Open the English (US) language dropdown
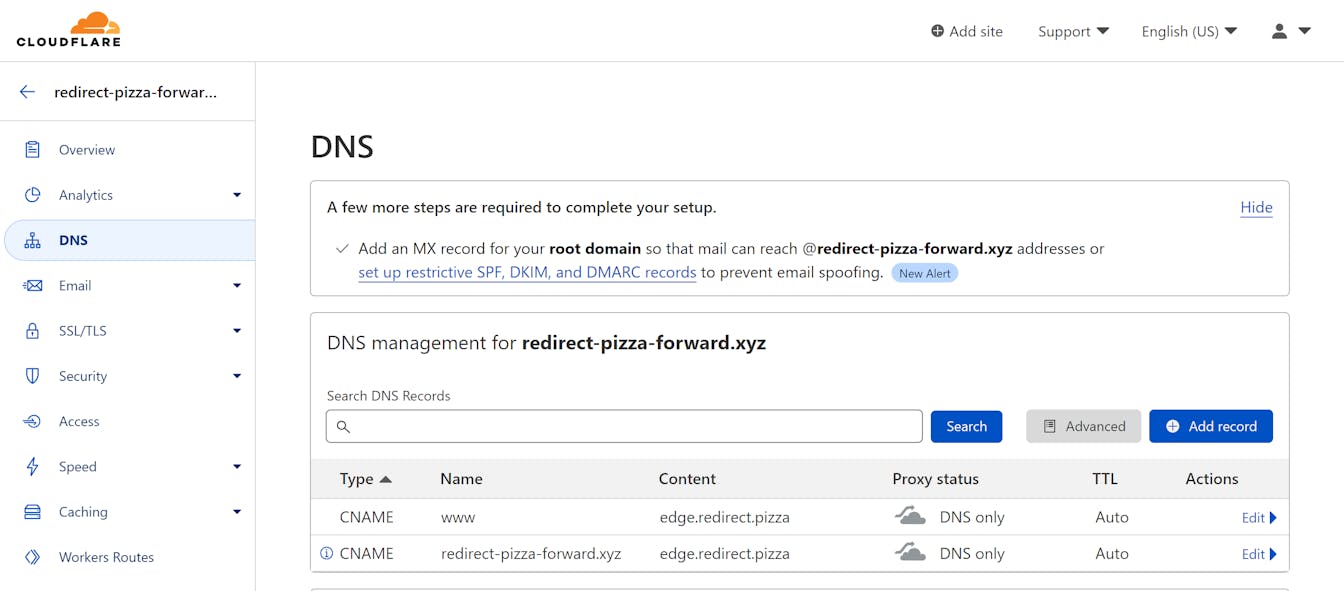 click(1189, 31)
